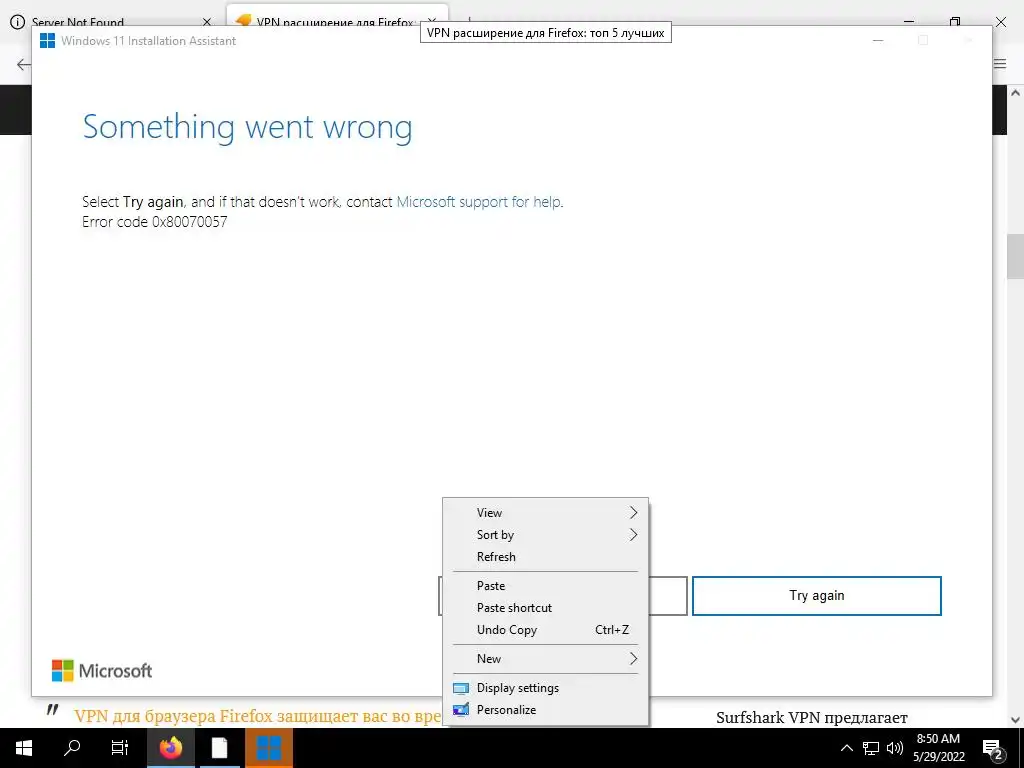Click the Surfshark VPN предлагает text
The image size is (1024, 768).
812,718
